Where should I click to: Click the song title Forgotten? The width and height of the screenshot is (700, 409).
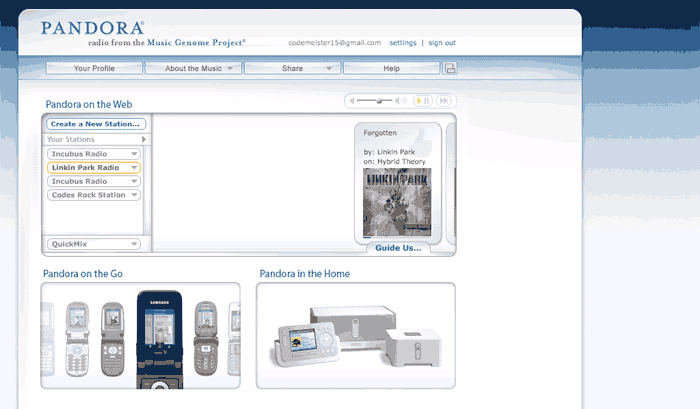(380, 133)
